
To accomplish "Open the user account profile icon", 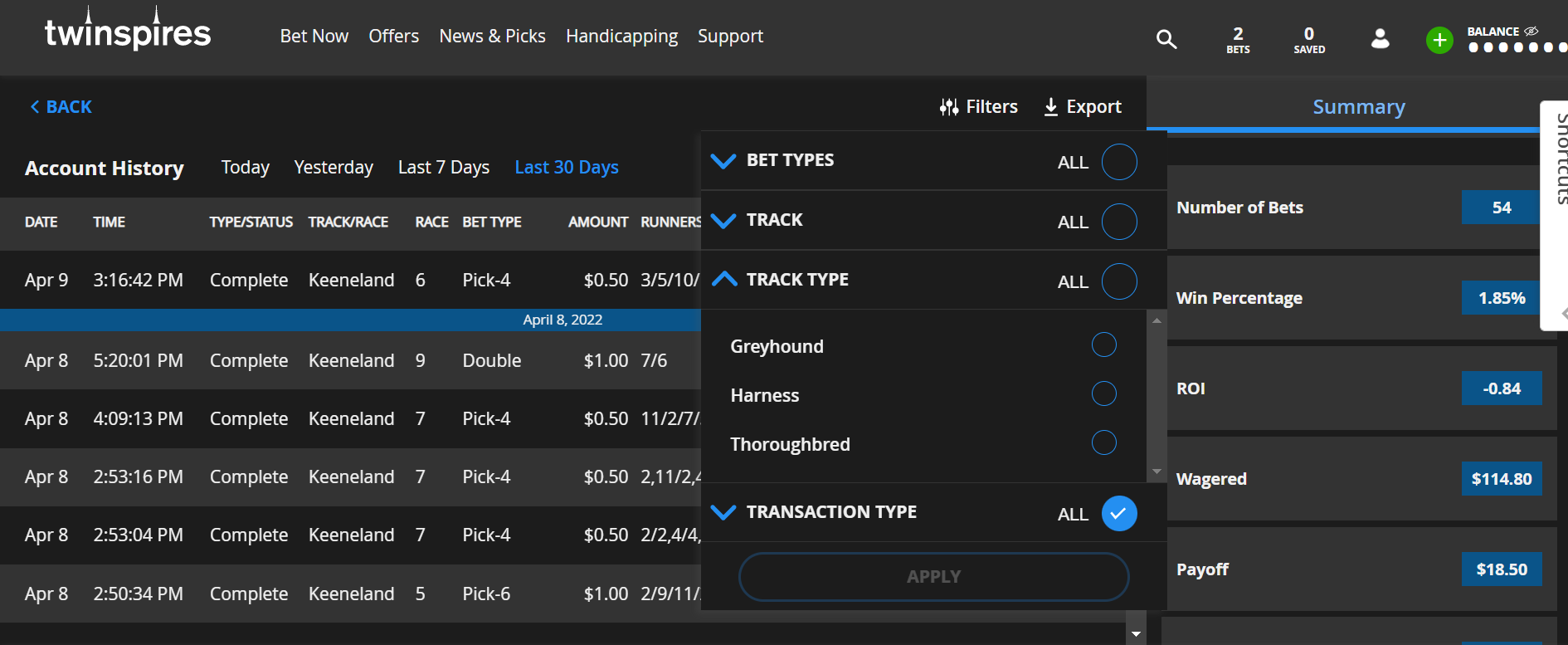I will pyautogui.click(x=1381, y=38).
